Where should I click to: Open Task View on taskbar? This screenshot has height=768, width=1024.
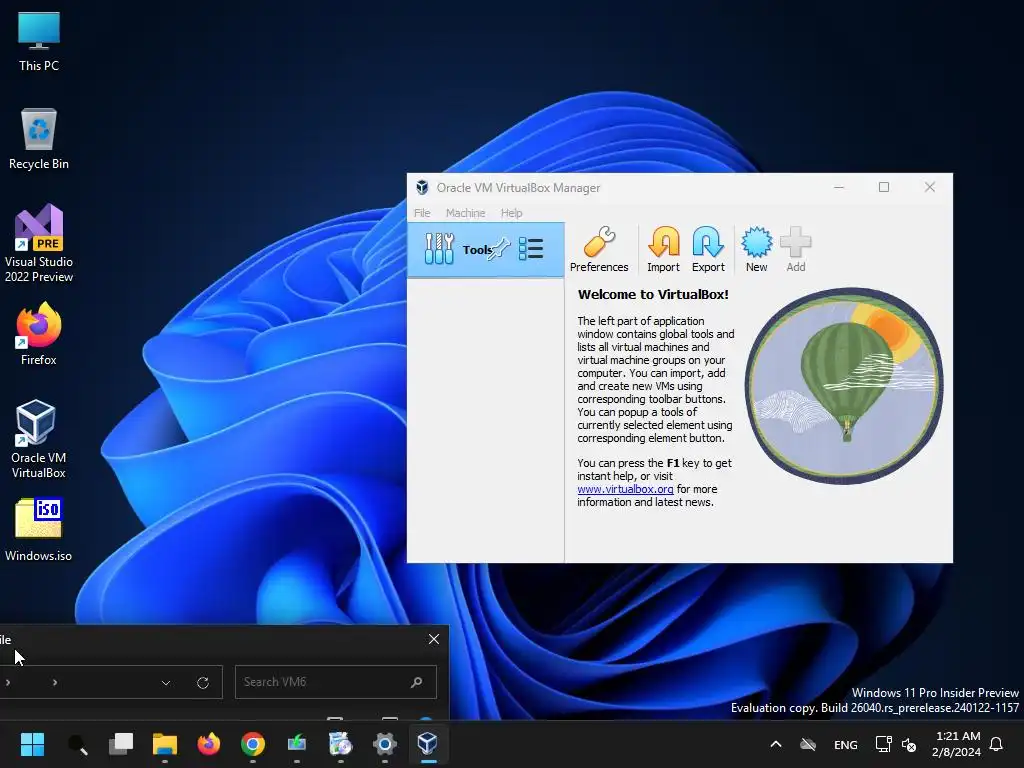121,744
